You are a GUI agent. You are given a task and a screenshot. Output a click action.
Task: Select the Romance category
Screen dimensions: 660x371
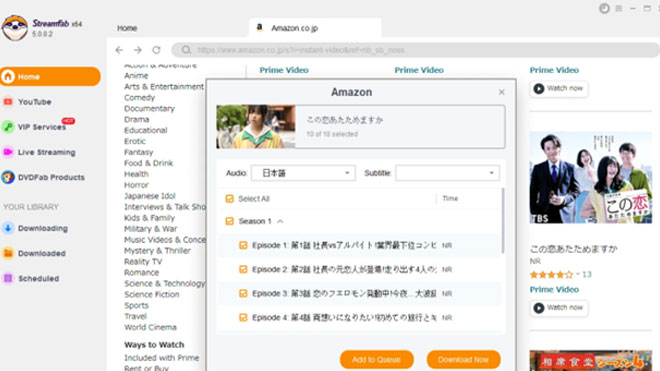(141, 273)
